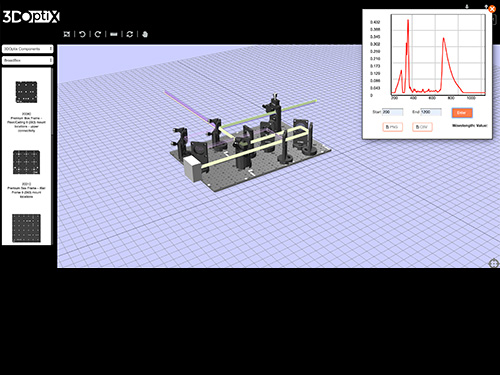
Task: Click the Start wavelength input field
Action: pyautogui.click(x=392, y=112)
